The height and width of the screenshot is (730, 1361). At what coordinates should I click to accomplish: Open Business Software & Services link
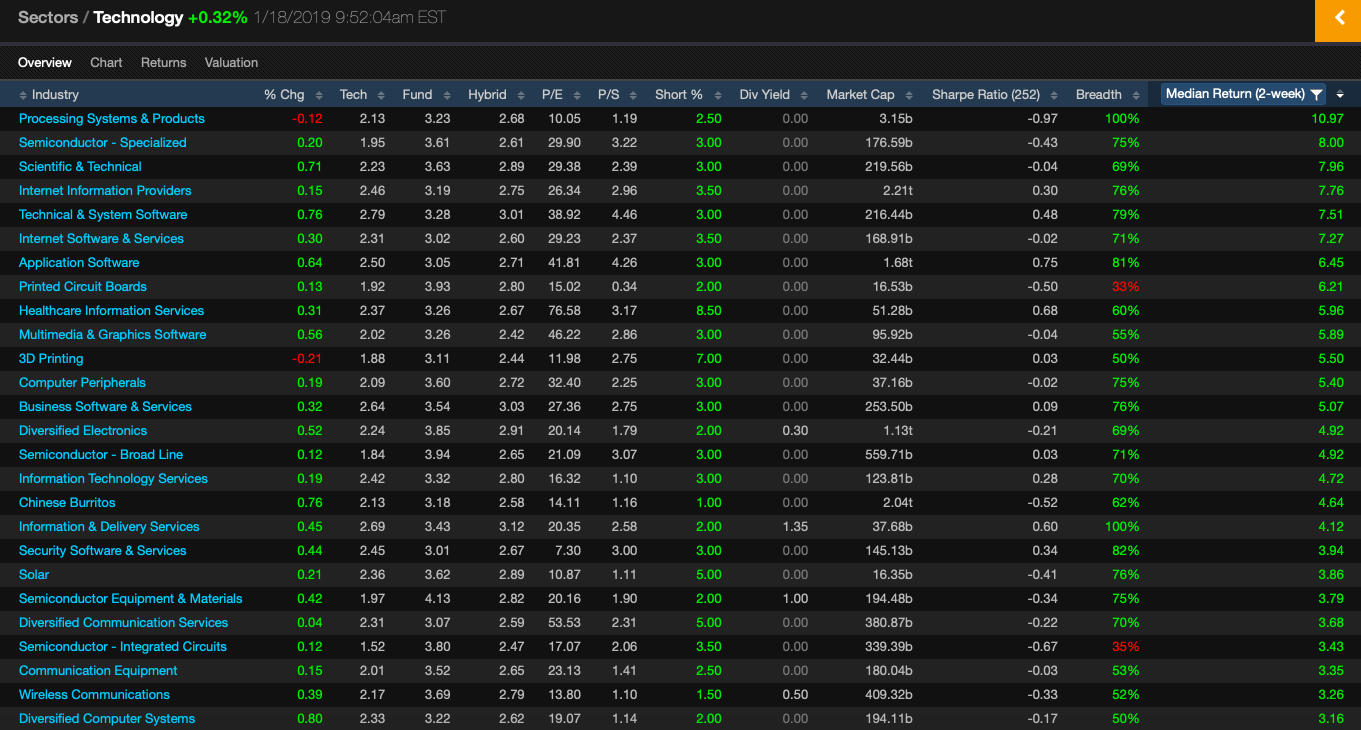[105, 406]
